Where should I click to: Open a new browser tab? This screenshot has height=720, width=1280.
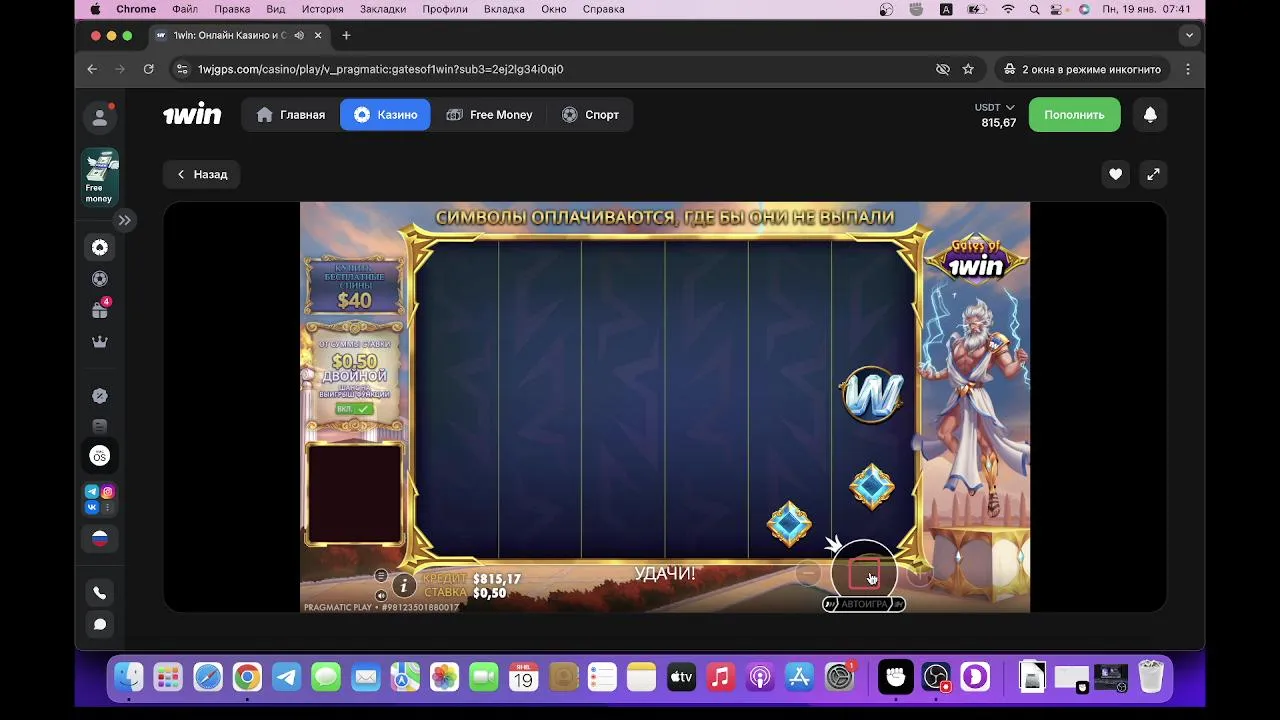tap(346, 35)
